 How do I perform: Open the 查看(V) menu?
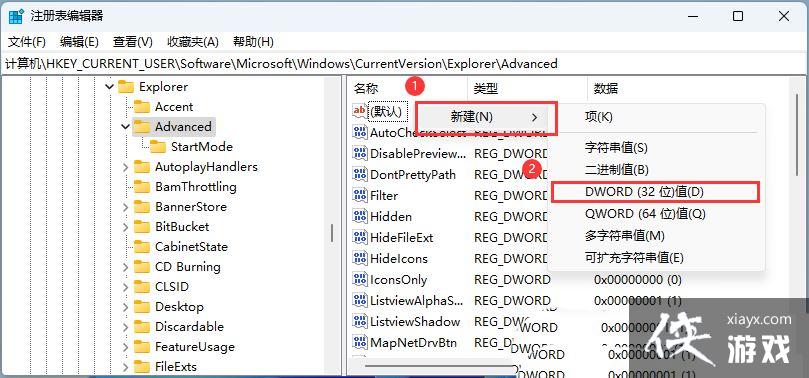(133, 42)
